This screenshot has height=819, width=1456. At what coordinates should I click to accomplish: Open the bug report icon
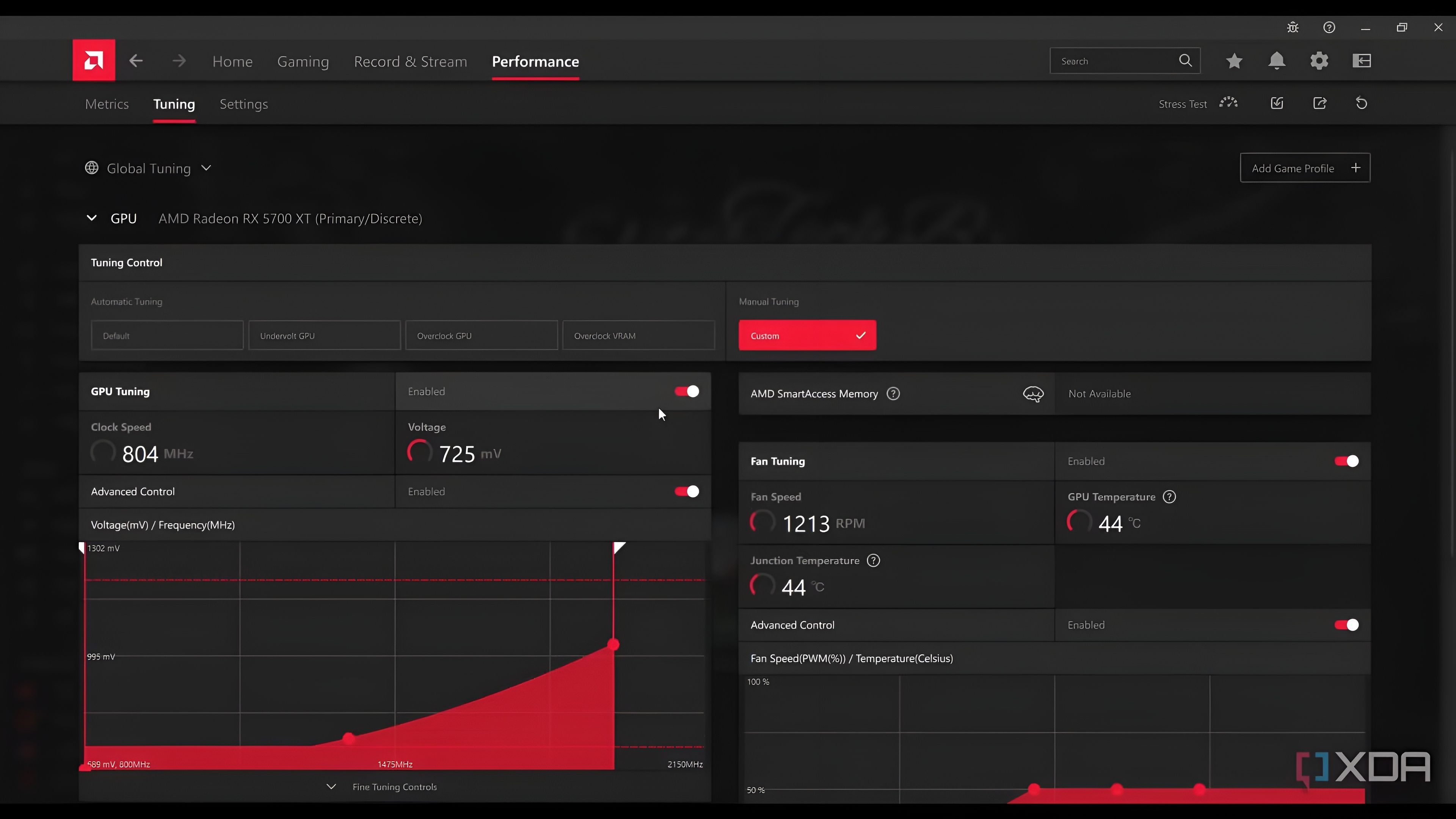[x=1293, y=27]
